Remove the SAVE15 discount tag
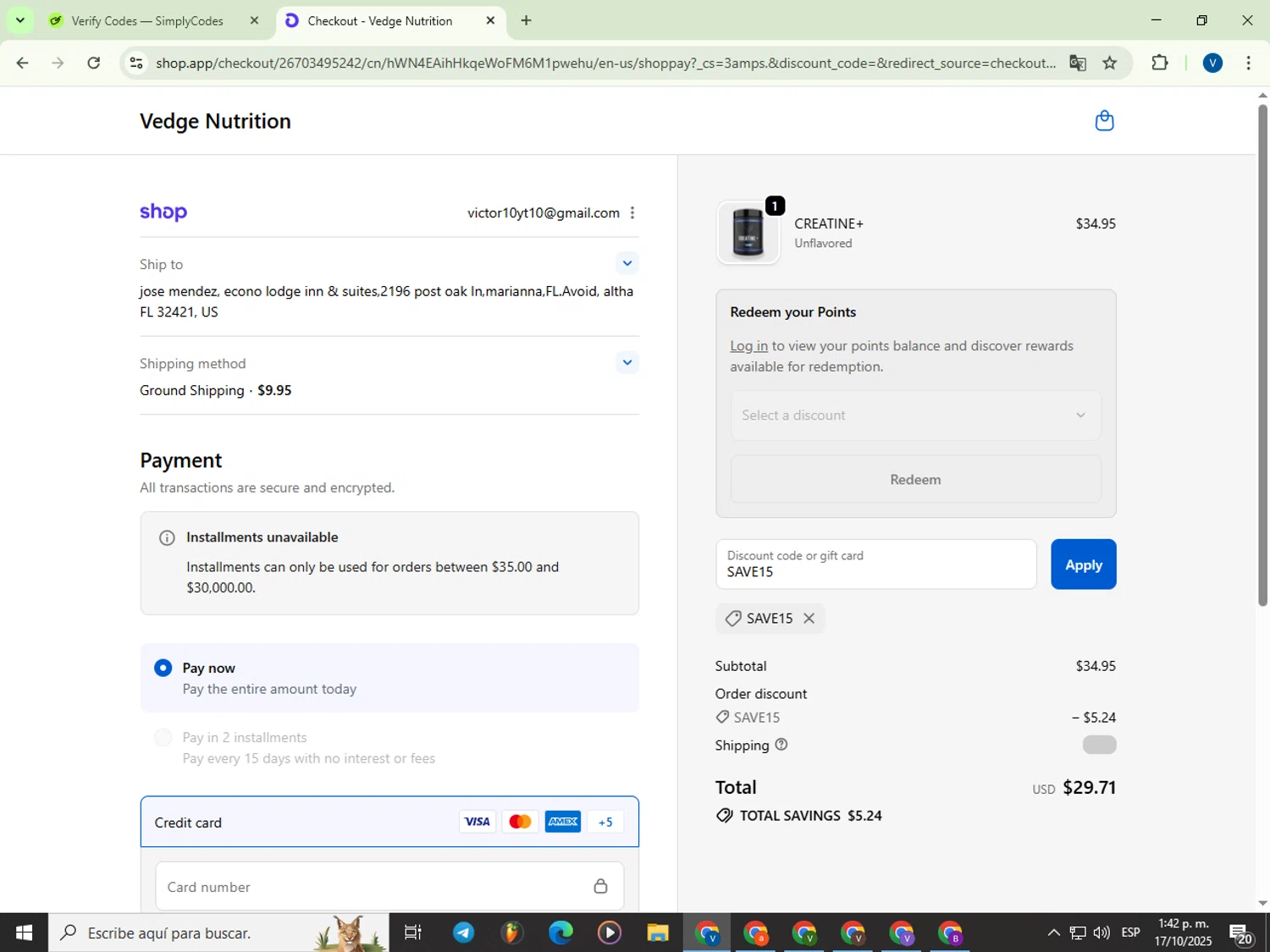The width and height of the screenshot is (1270, 952). [809, 619]
